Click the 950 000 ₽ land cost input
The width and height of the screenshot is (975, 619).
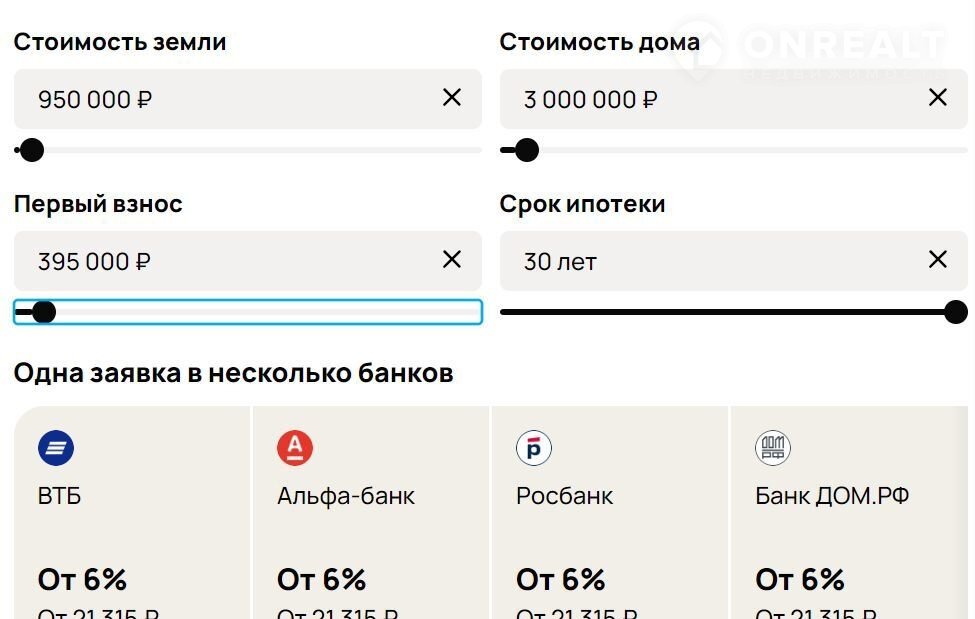pyautogui.click(x=220, y=99)
